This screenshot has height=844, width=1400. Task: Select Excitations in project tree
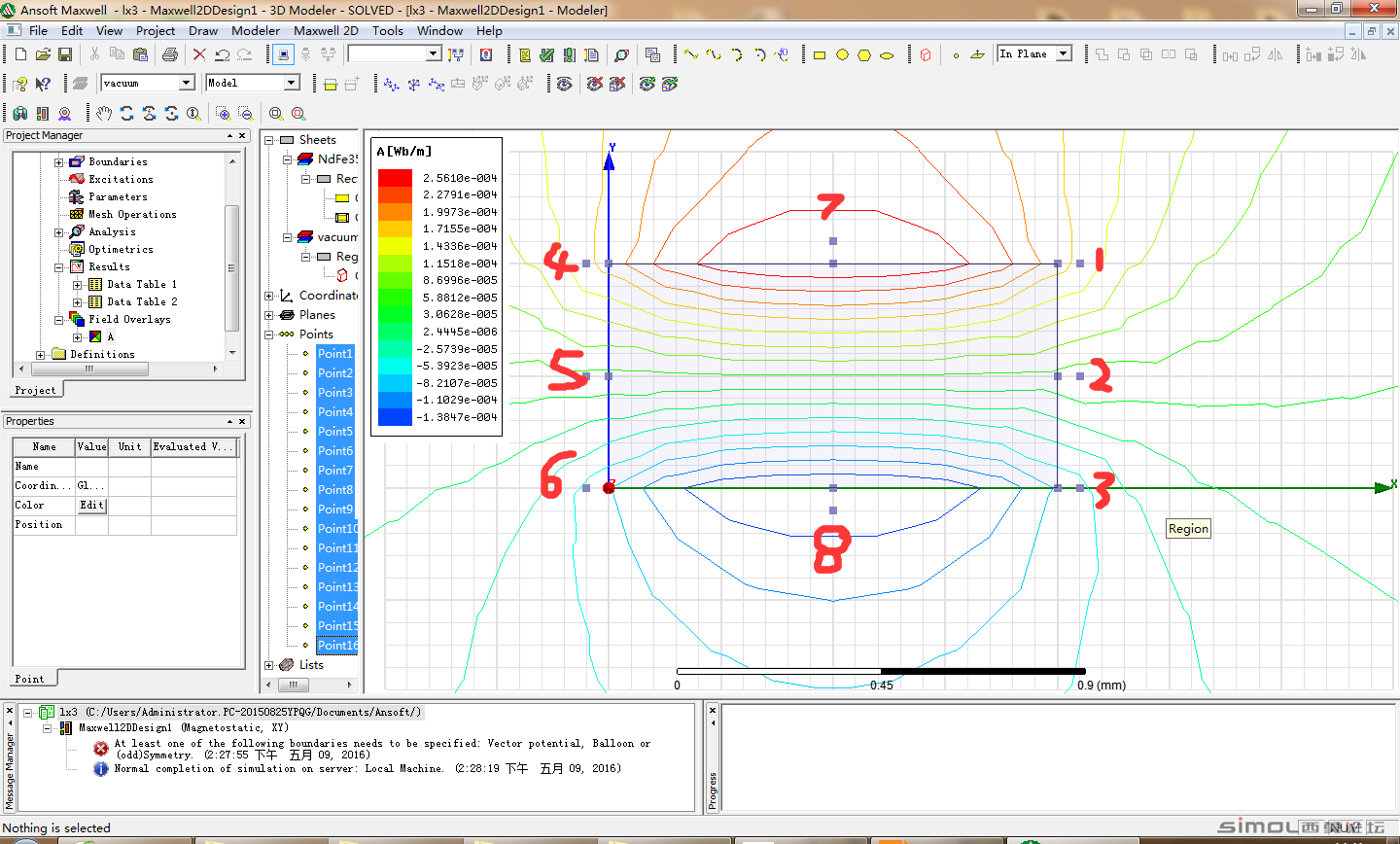(x=121, y=180)
